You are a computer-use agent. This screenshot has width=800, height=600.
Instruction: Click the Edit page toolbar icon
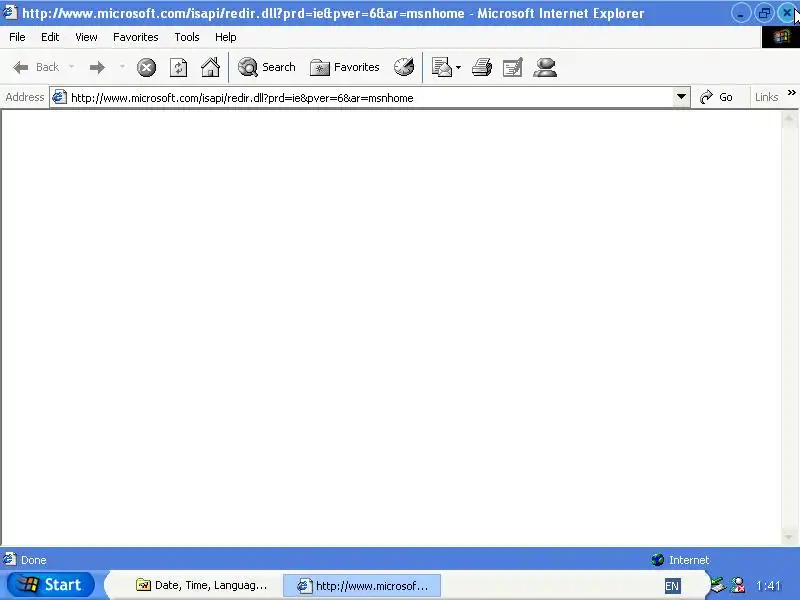point(513,67)
